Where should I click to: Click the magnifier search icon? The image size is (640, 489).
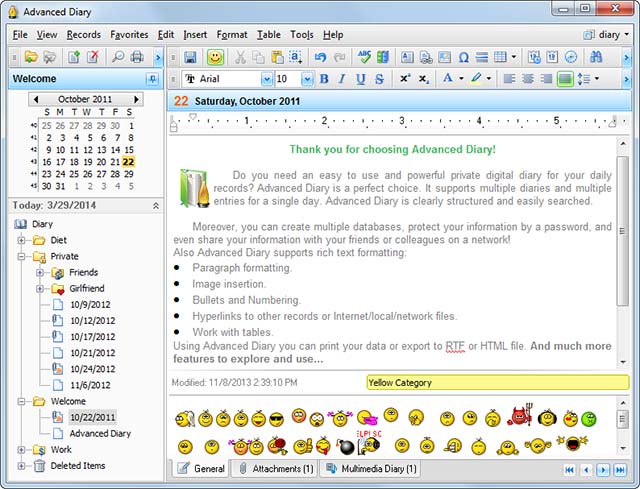click(118, 57)
